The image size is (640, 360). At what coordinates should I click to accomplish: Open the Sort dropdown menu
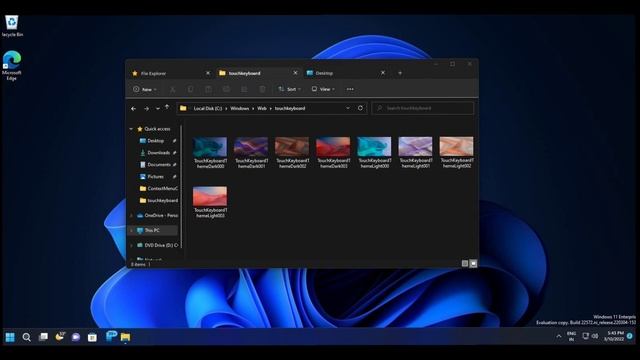tap(289, 89)
